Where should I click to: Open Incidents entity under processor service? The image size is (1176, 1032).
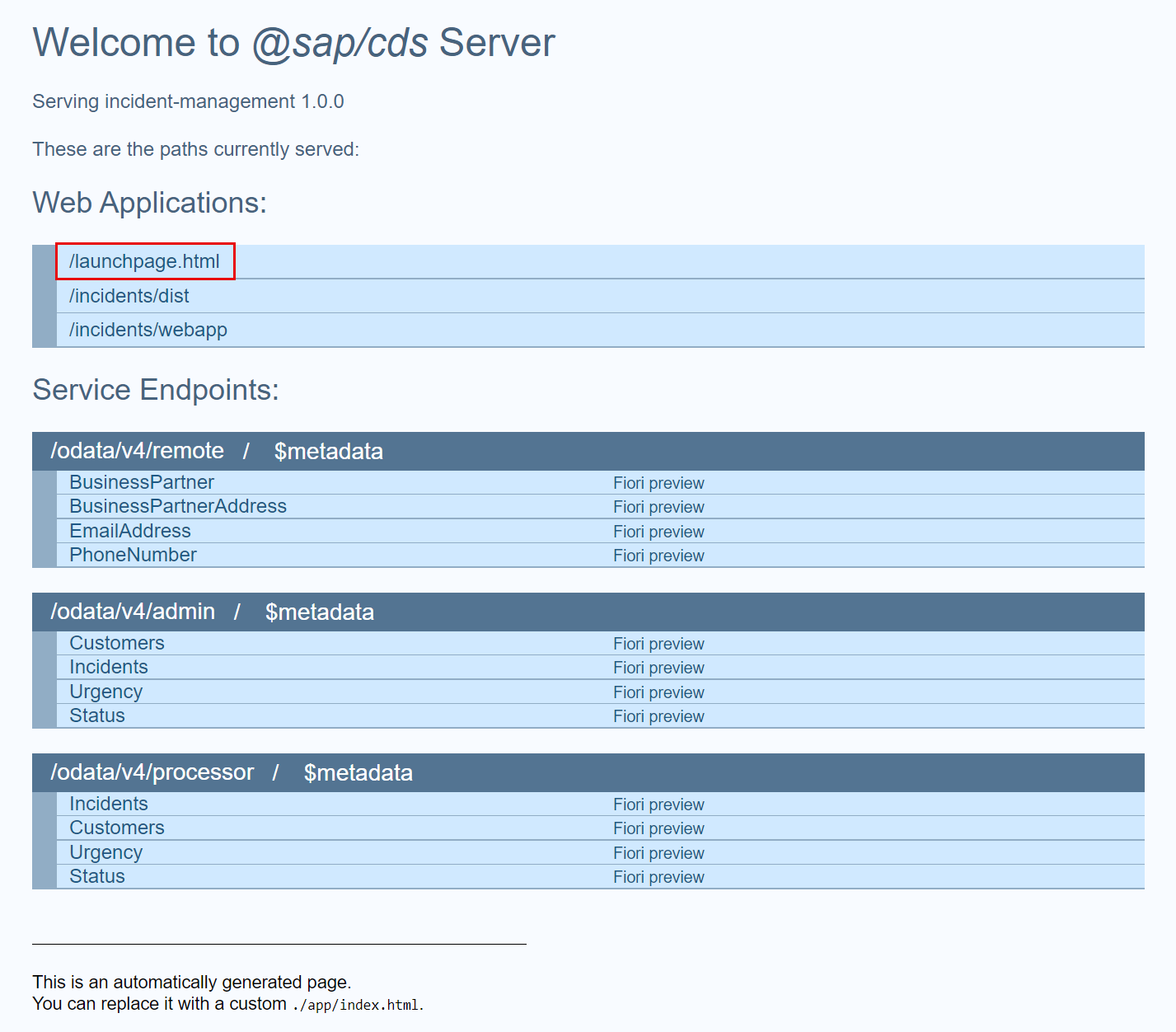109,804
